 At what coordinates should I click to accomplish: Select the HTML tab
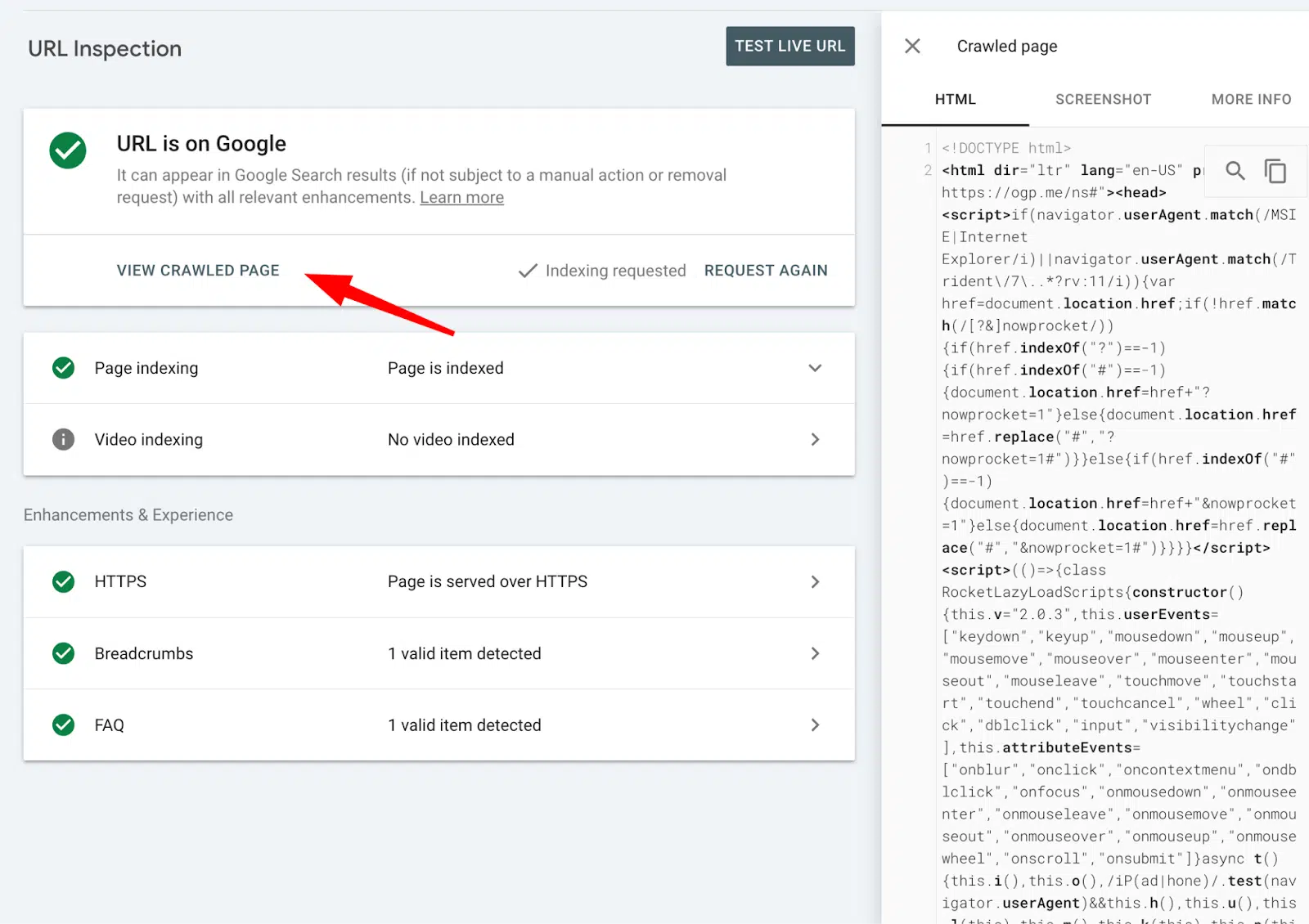tap(955, 99)
